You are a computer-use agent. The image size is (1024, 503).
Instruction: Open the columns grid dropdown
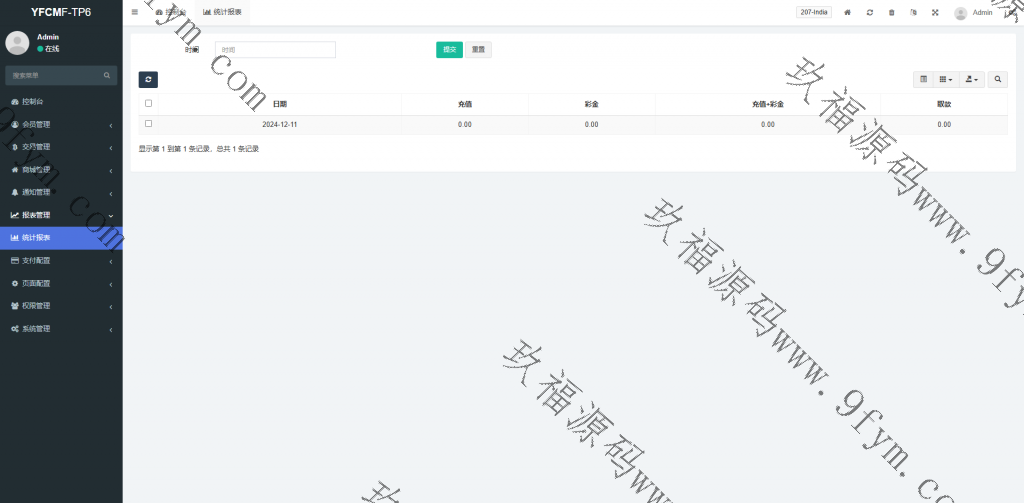coord(946,79)
